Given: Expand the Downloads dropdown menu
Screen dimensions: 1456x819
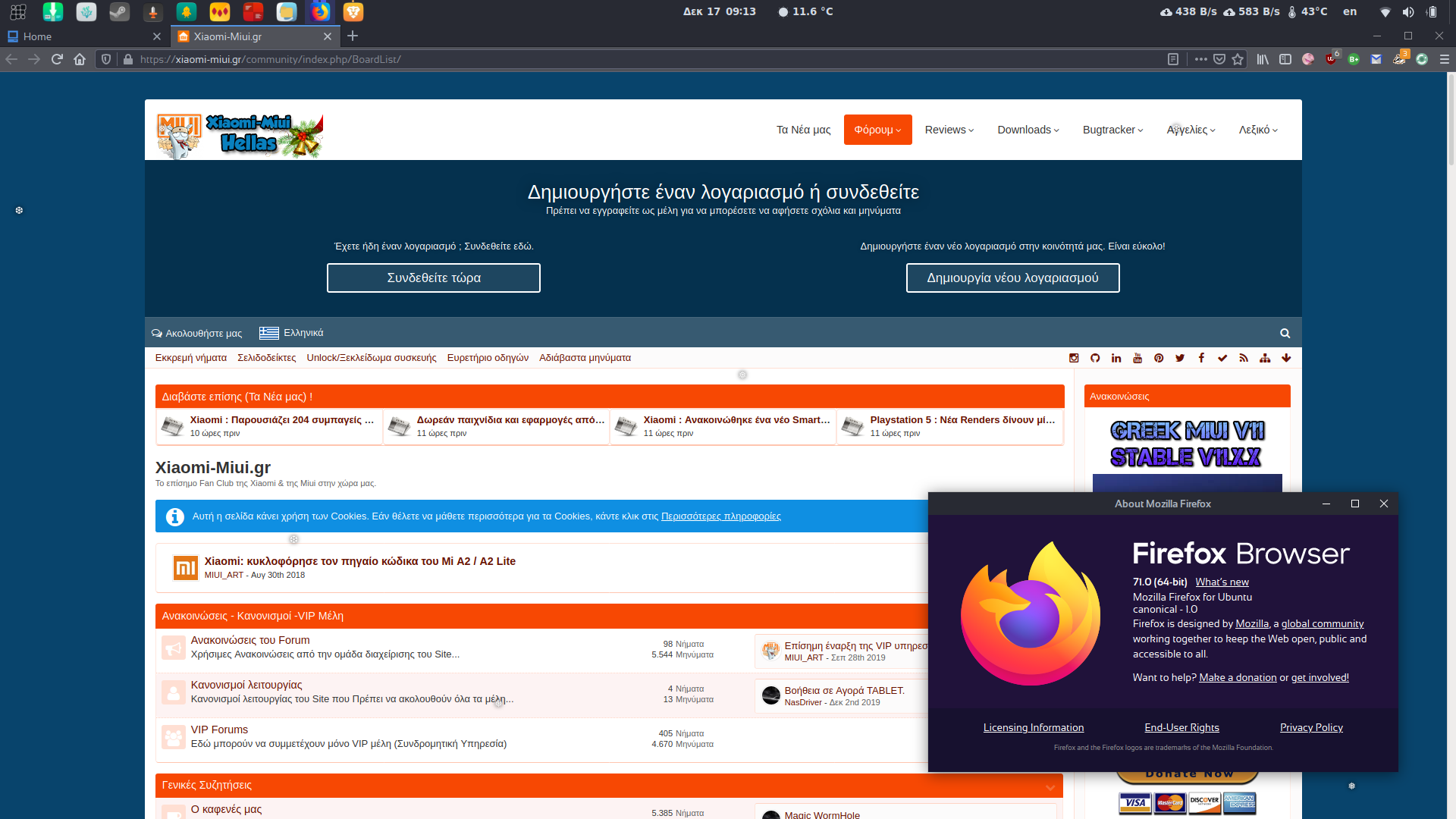Looking at the screenshot, I should click(1028, 130).
